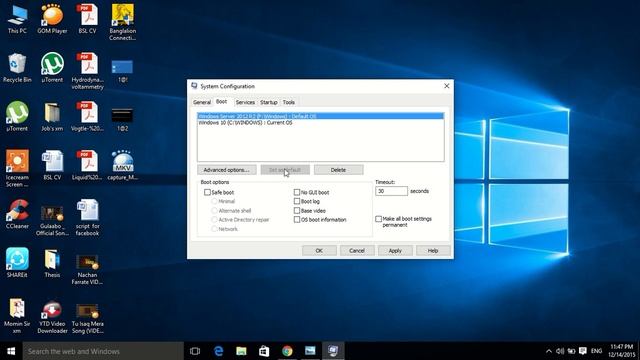Click the Cancel button

[357, 251]
